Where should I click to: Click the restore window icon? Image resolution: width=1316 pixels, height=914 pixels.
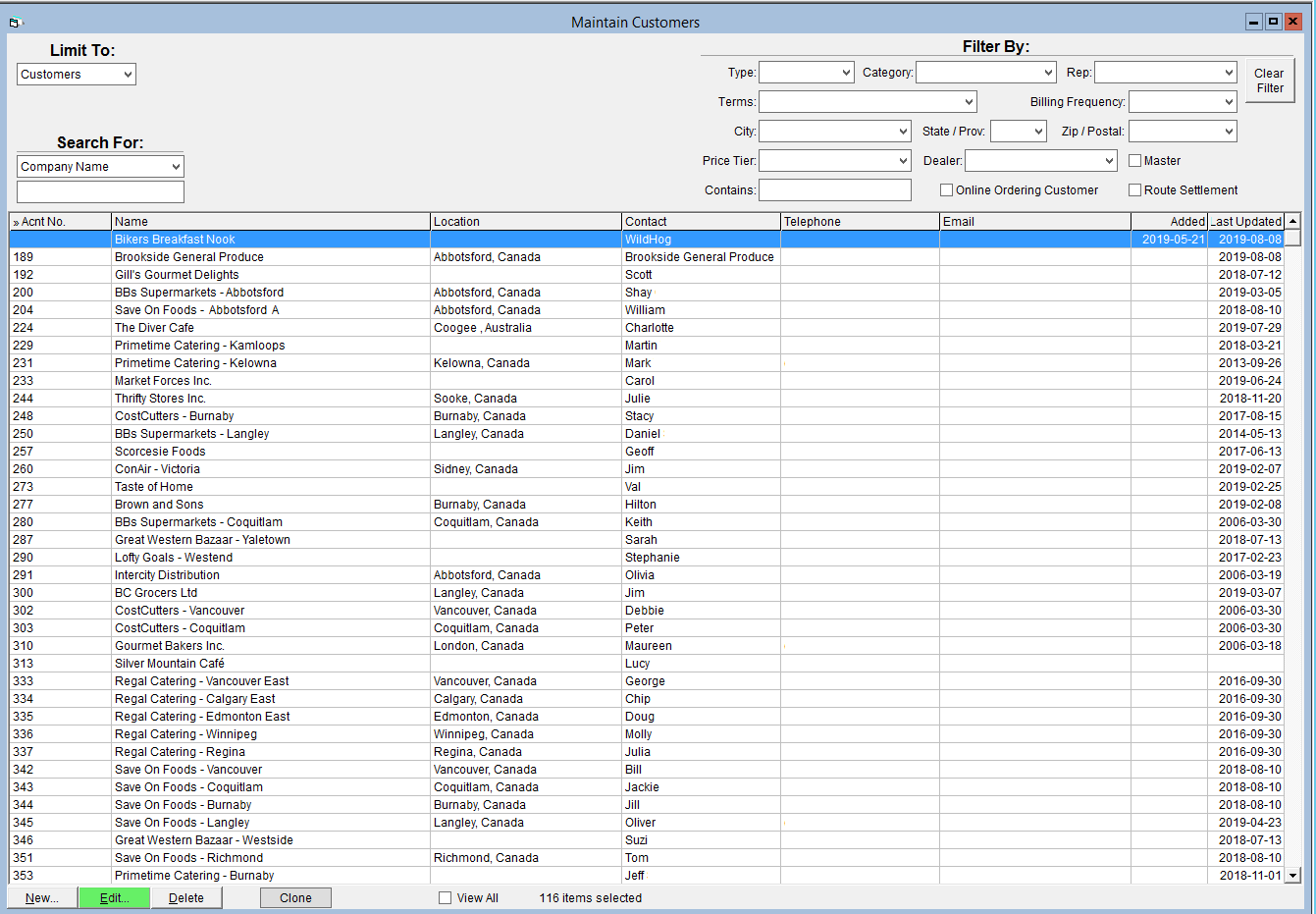(1273, 22)
